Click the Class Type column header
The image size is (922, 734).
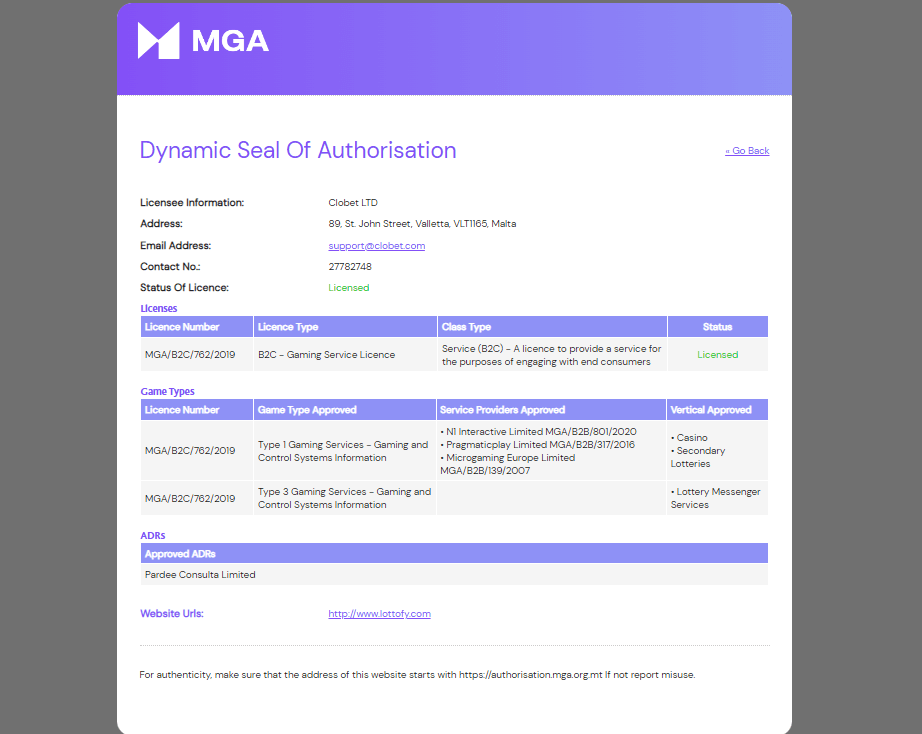tap(552, 326)
